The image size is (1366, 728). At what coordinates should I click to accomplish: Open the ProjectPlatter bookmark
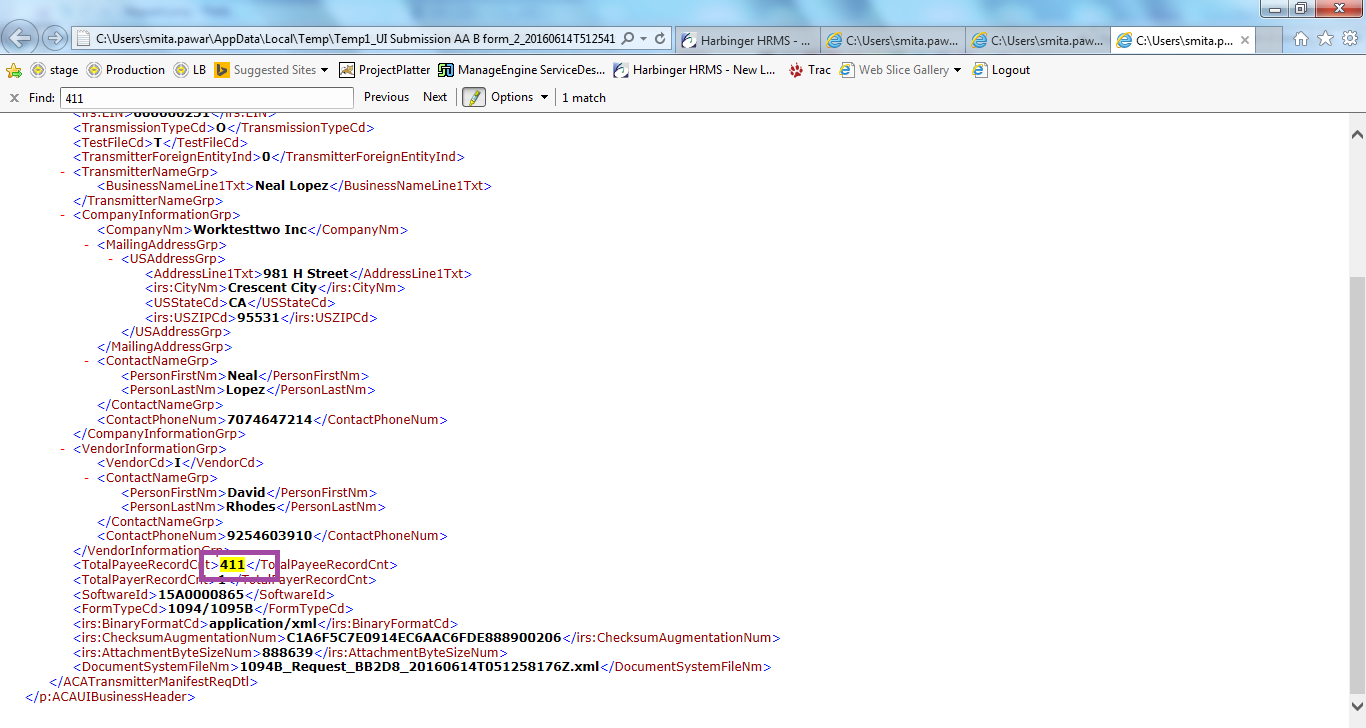tap(385, 70)
